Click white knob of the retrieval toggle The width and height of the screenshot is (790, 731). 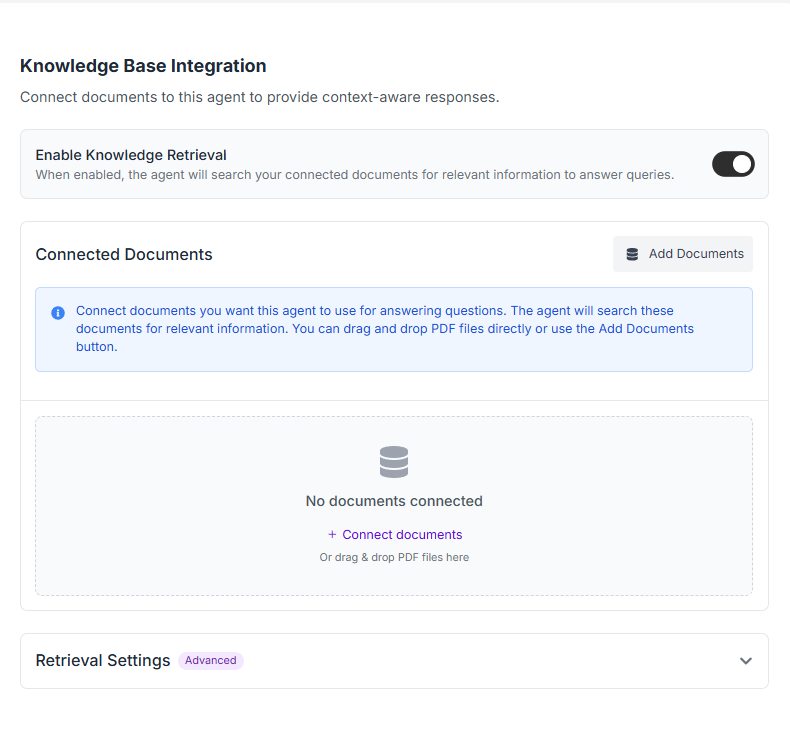[x=742, y=164]
